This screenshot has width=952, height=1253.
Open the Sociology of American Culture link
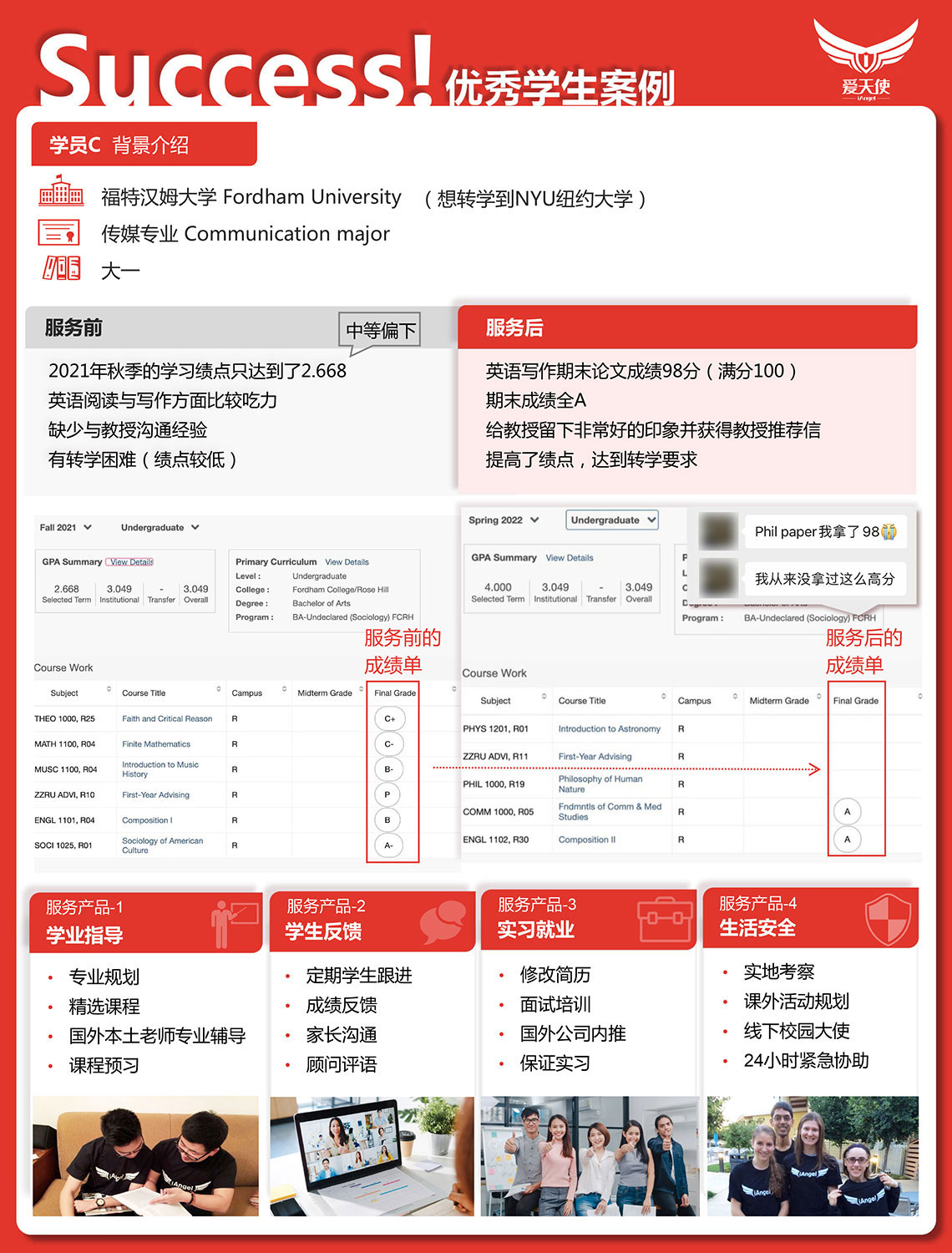tap(163, 845)
